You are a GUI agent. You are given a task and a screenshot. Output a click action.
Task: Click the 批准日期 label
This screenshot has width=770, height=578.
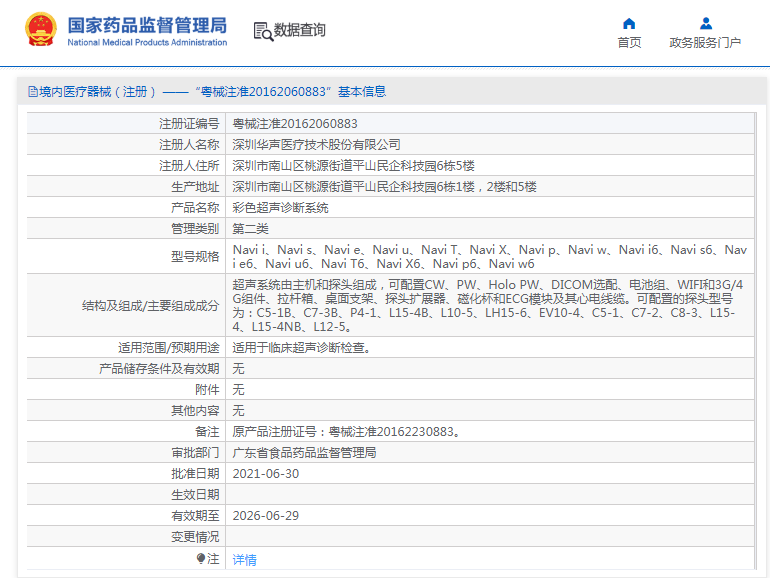tap(195, 474)
